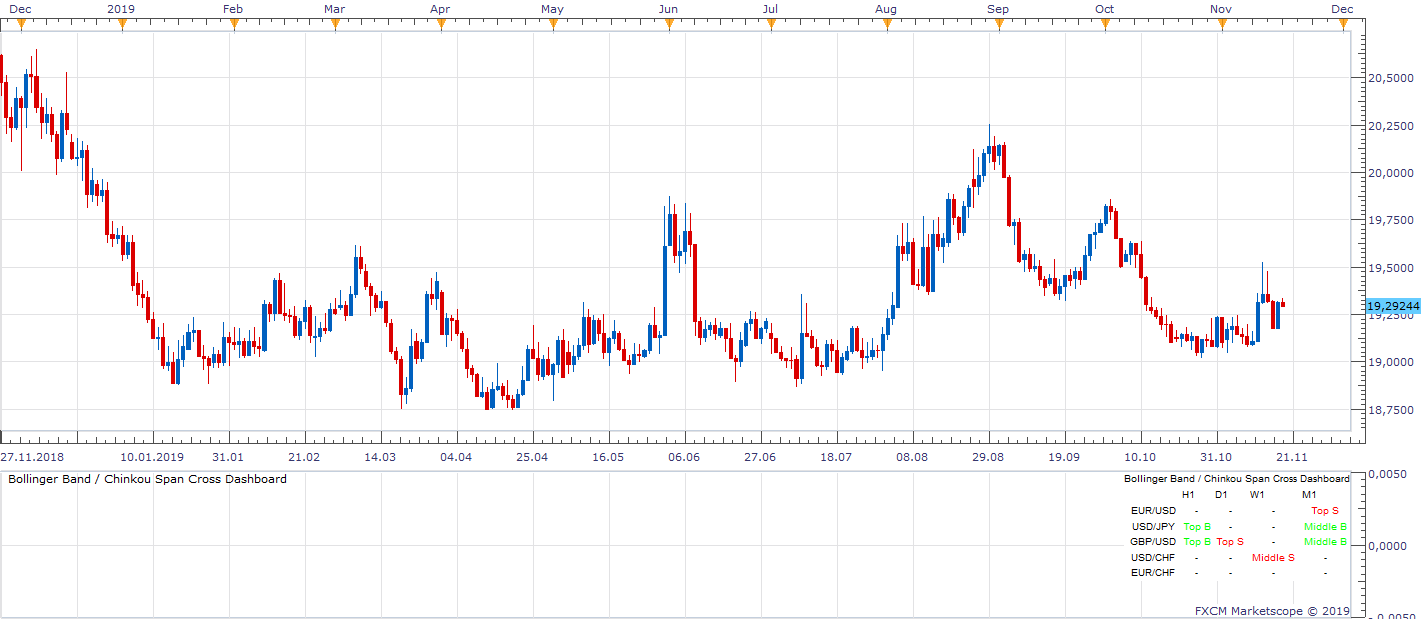Select the 18.07 date axis label
Screen dimensions: 1423x619
point(836,456)
